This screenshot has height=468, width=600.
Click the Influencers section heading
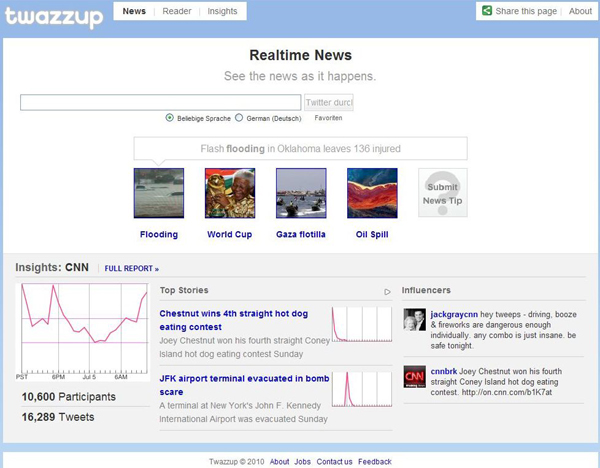426,290
